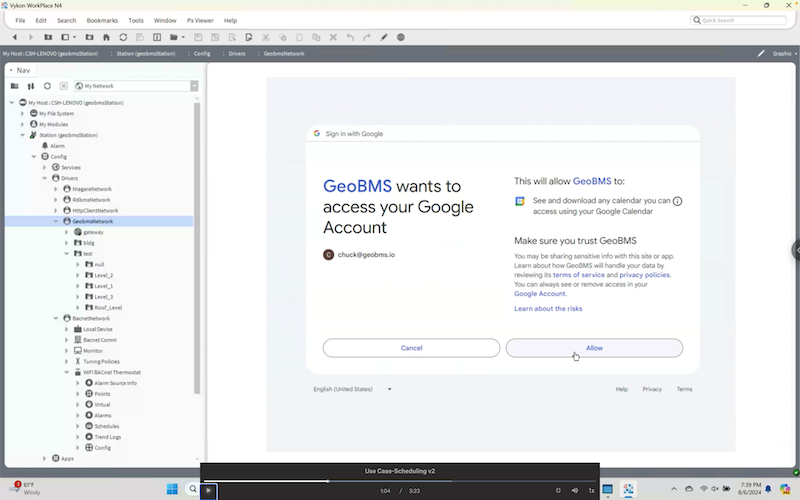The height and width of the screenshot is (500, 800).
Task: Open the video player fullscreen icon
Action: (x=558, y=490)
